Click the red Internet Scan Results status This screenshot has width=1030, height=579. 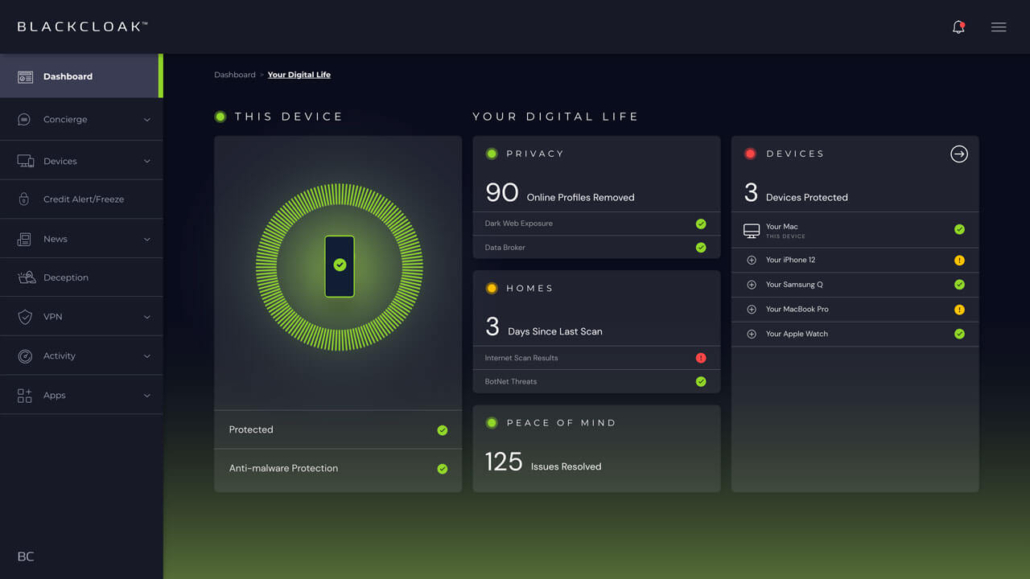[700, 358]
